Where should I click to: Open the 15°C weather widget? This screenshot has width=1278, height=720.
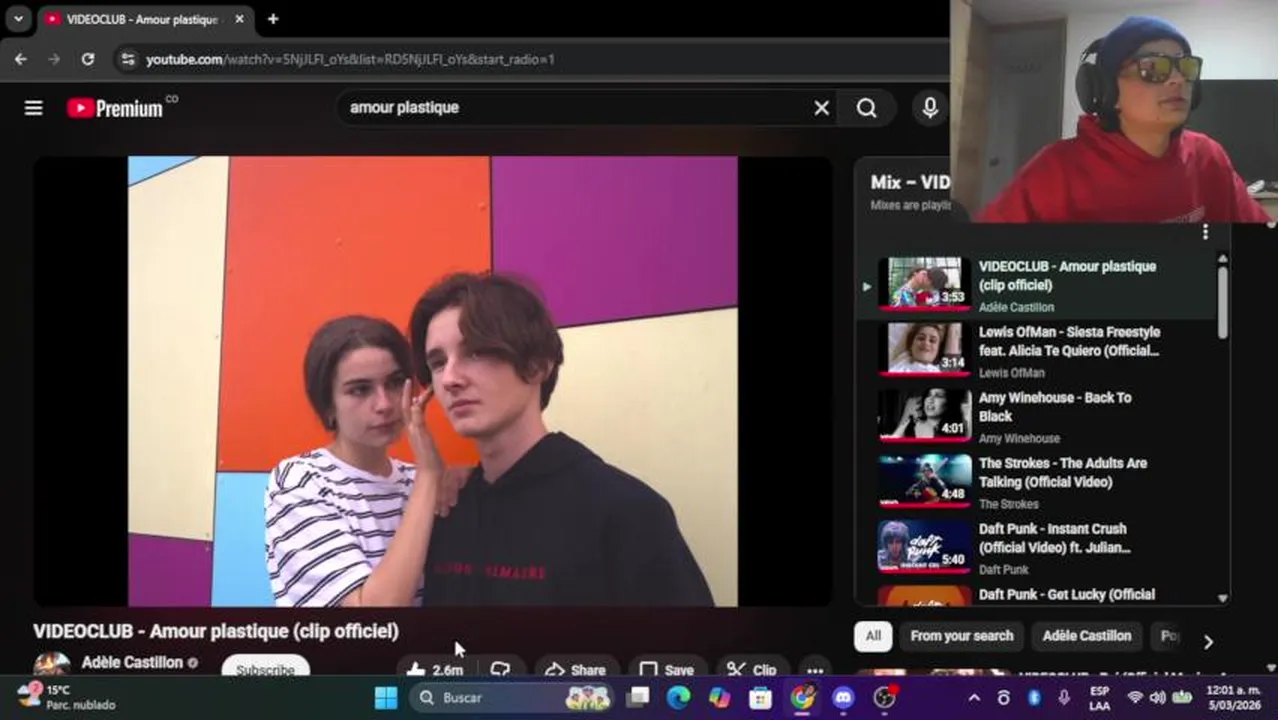coord(66,698)
